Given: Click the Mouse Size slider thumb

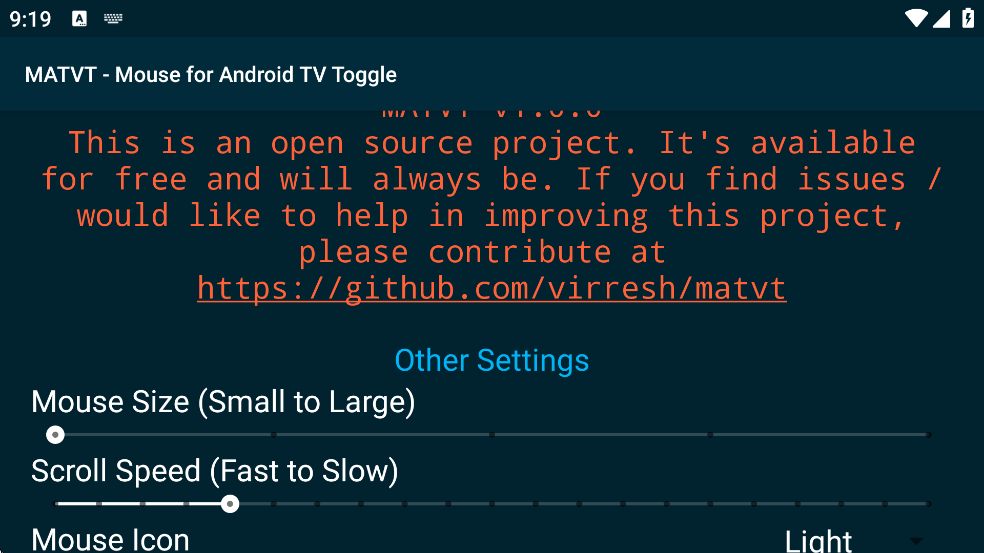Looking at the screenshot, I should (56, 435).
